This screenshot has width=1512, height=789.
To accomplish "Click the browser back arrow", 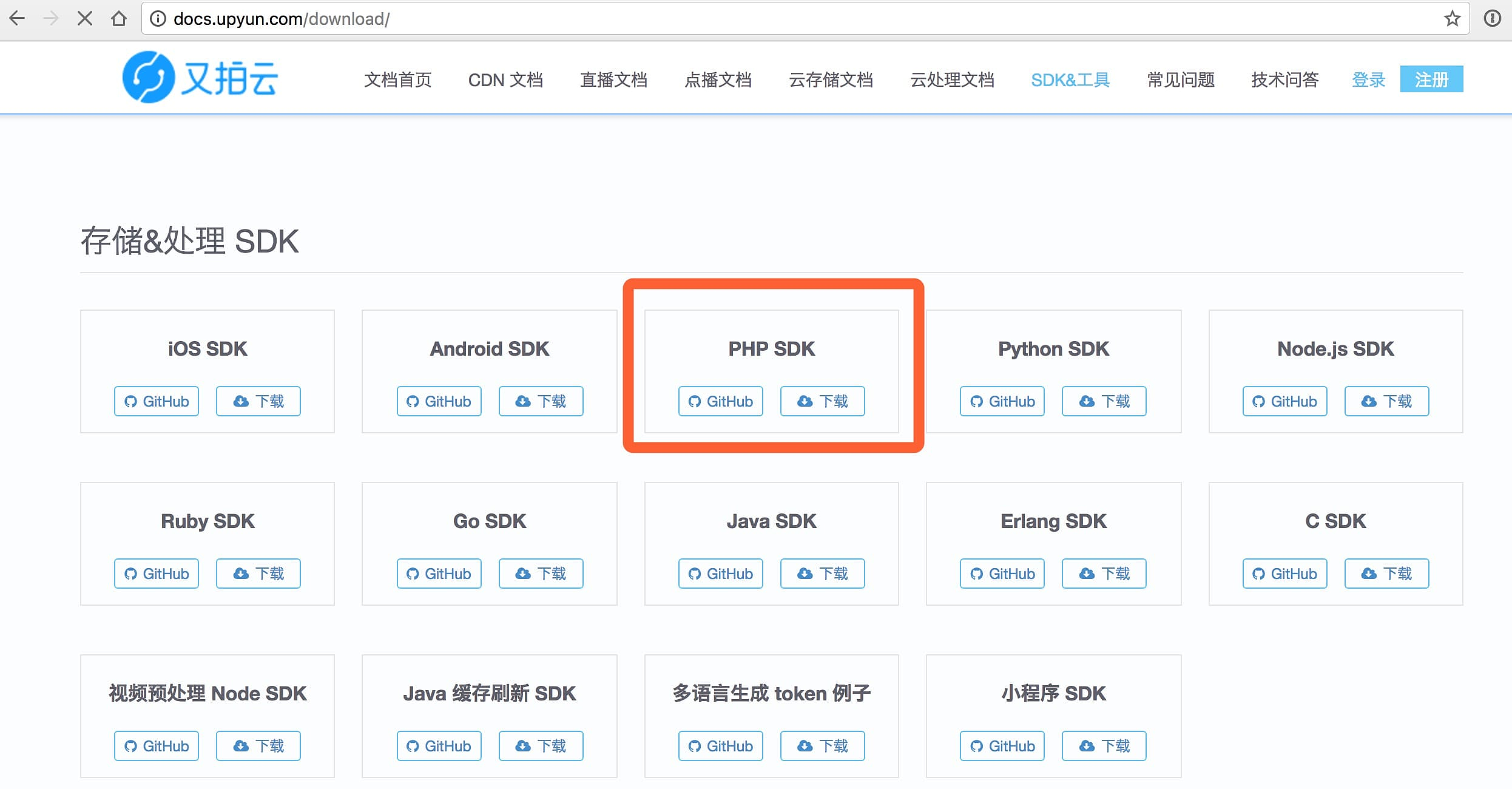I will click(x=18, y=19).
